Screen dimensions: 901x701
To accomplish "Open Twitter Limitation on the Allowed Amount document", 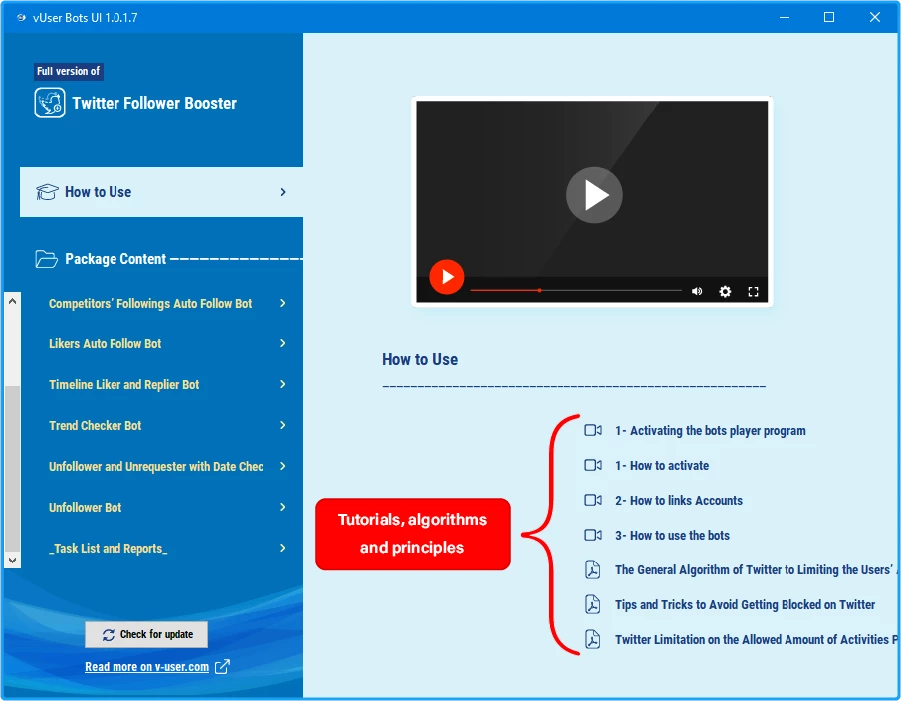I will tap(756, 640).
